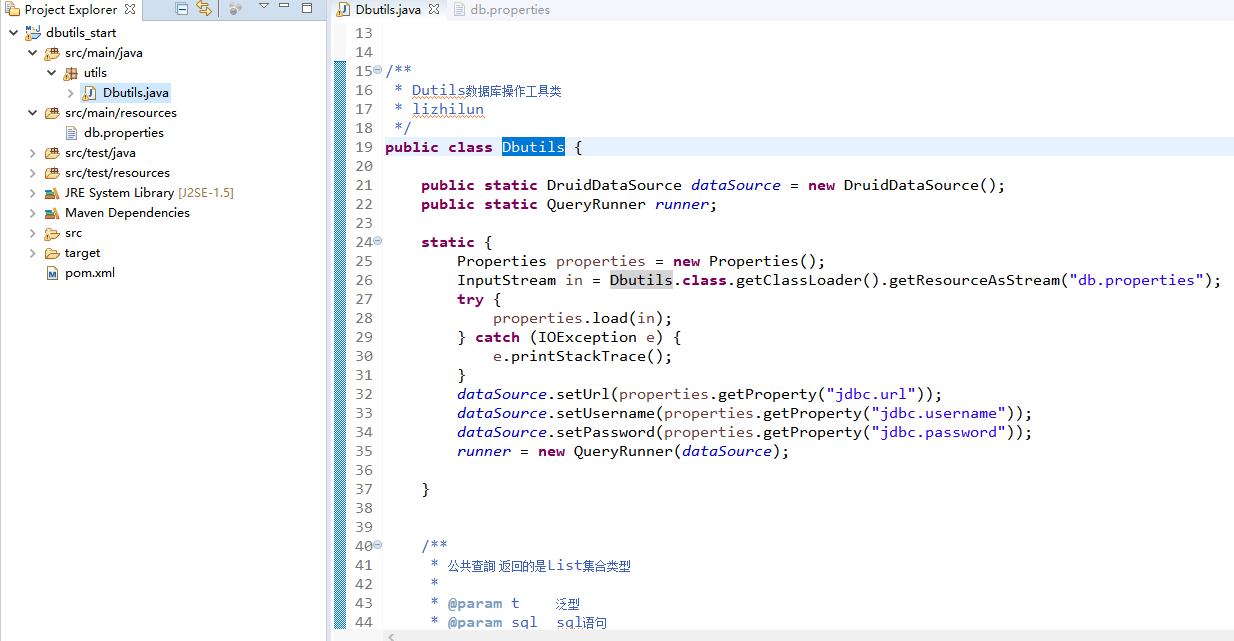The image size is (1234, 641).
Task: Close the Project Explorer view tab
Action: 130,9
